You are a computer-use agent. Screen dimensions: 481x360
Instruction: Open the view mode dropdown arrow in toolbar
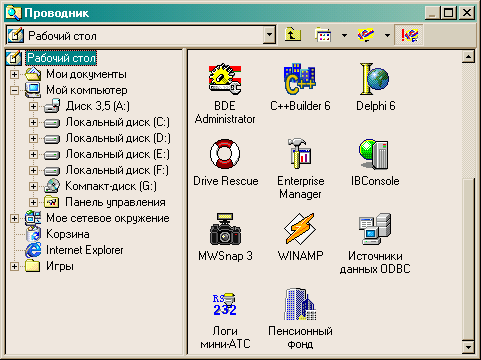point(344,35)
